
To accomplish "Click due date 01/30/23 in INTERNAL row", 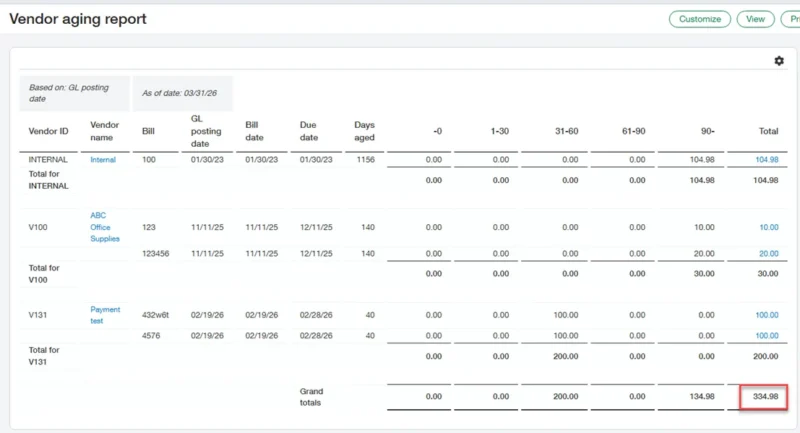I will (316, 160).
